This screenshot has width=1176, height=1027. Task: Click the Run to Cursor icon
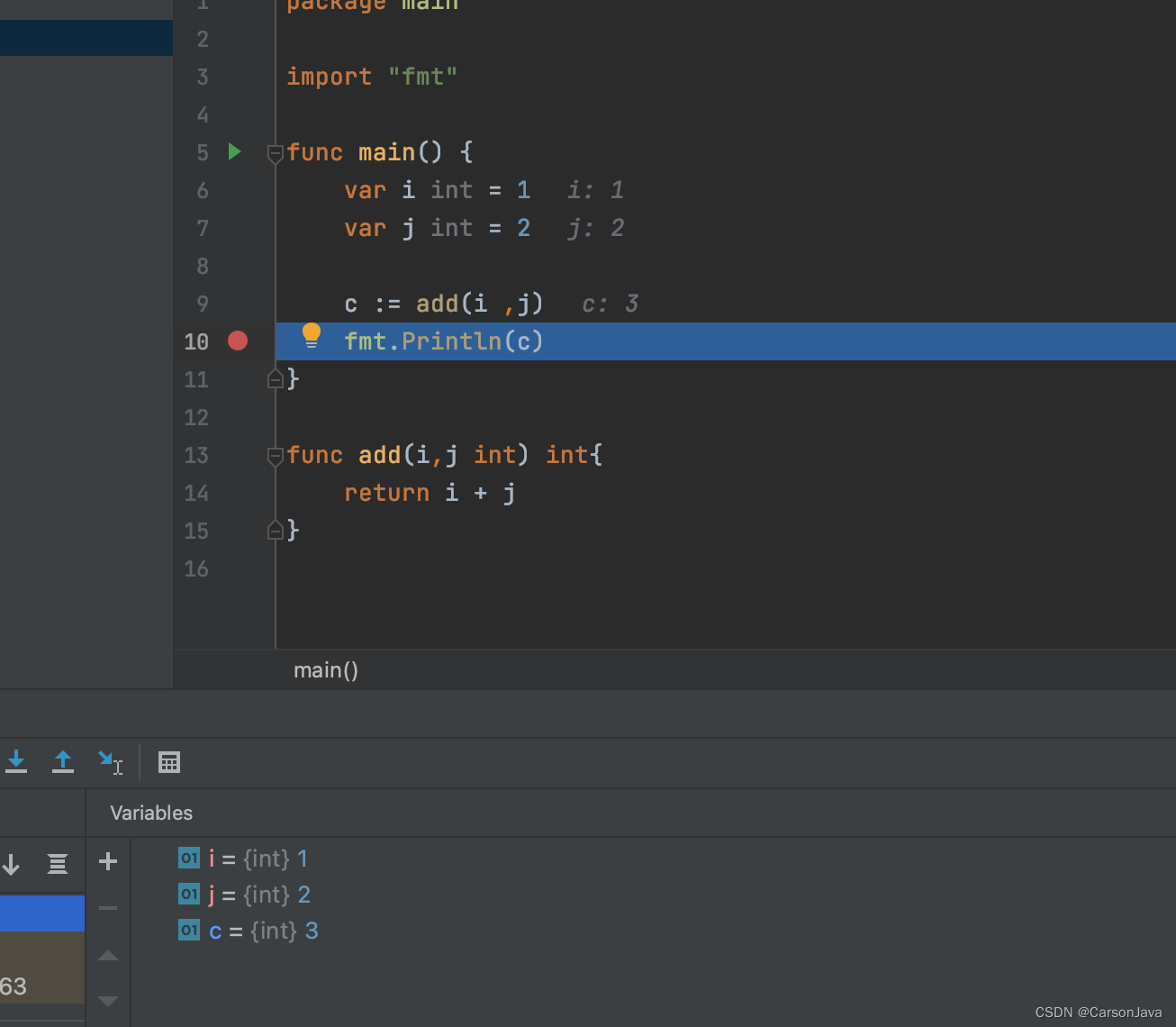click(x=110, y=762)
